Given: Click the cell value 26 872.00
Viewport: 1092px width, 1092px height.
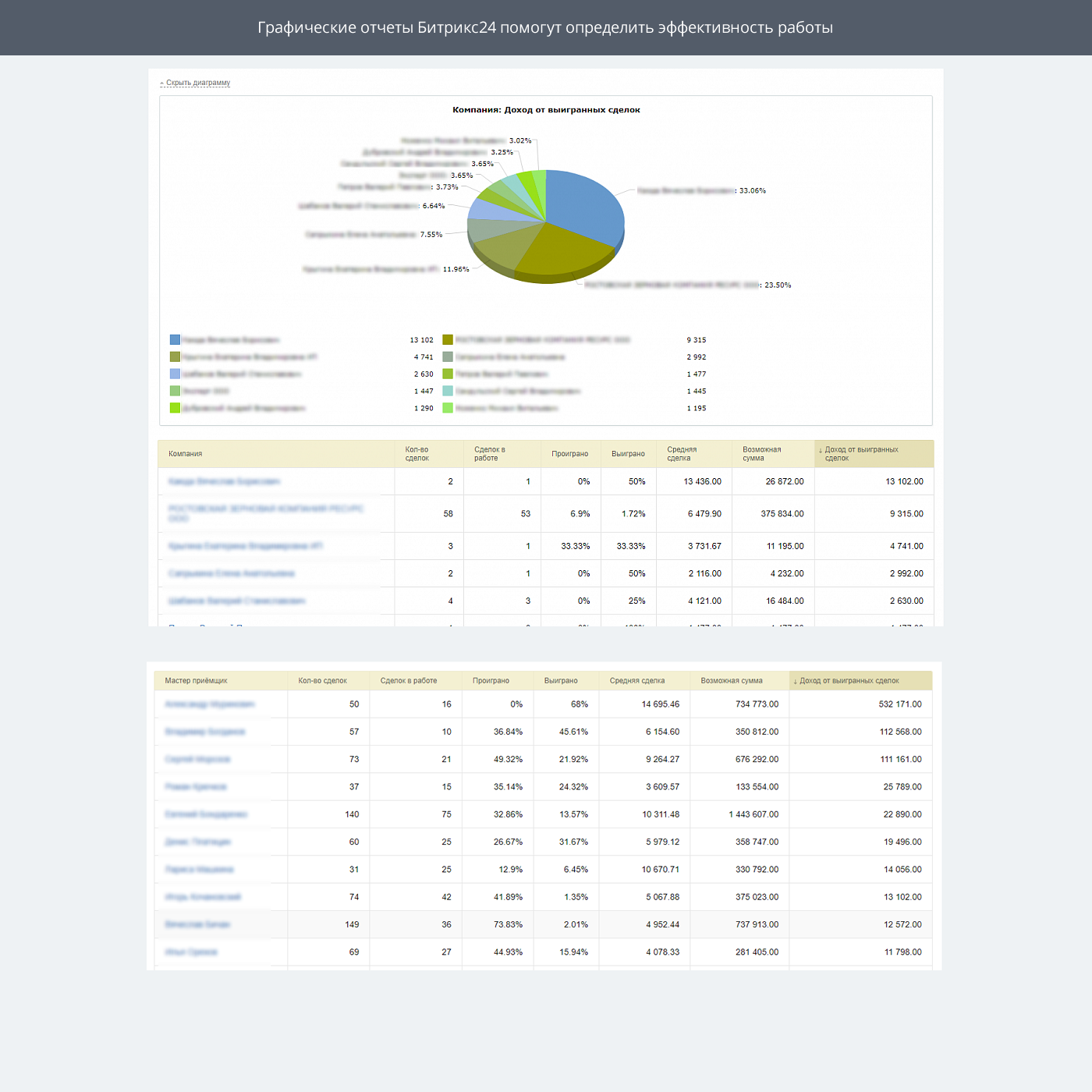Looking at the screenshot, I should (784, 482).
